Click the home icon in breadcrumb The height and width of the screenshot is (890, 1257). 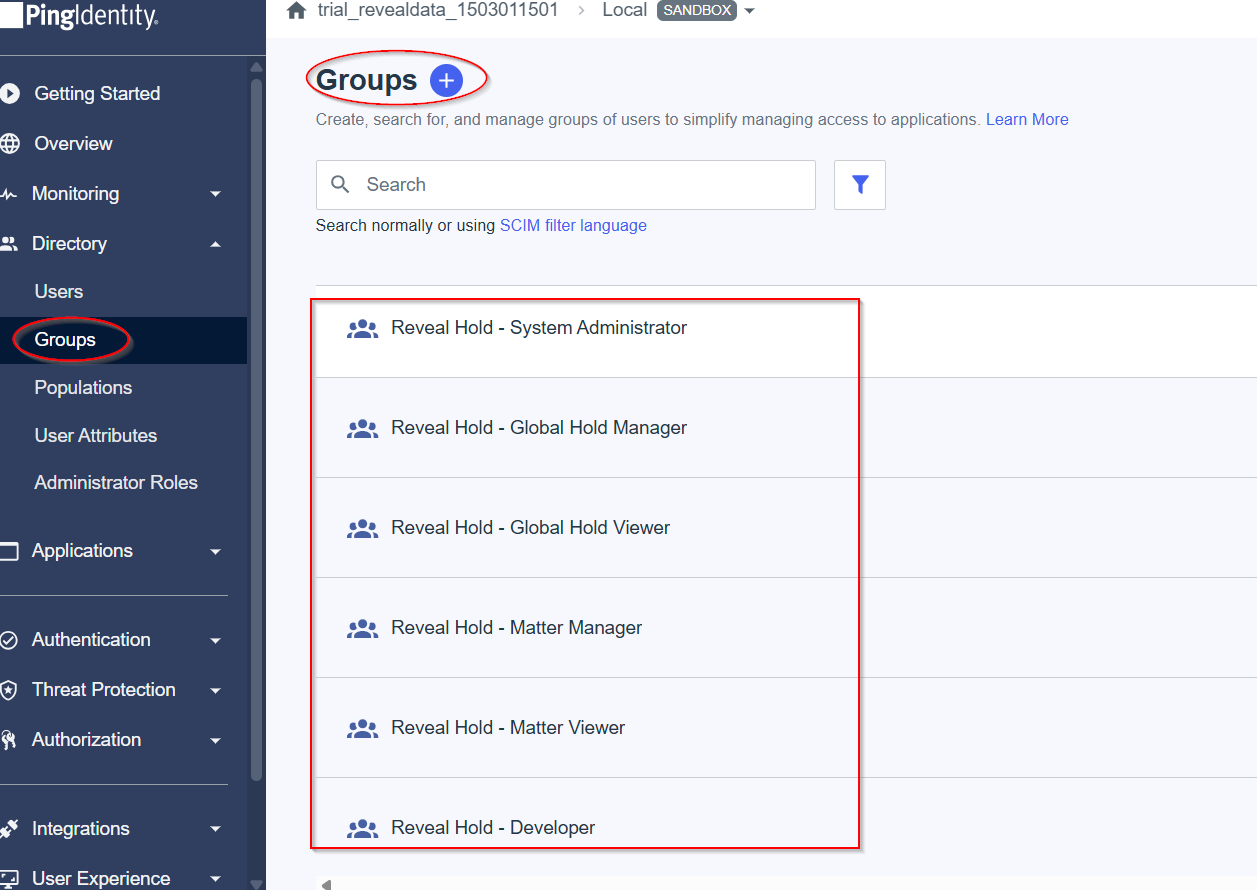click(x=296, y=11)
